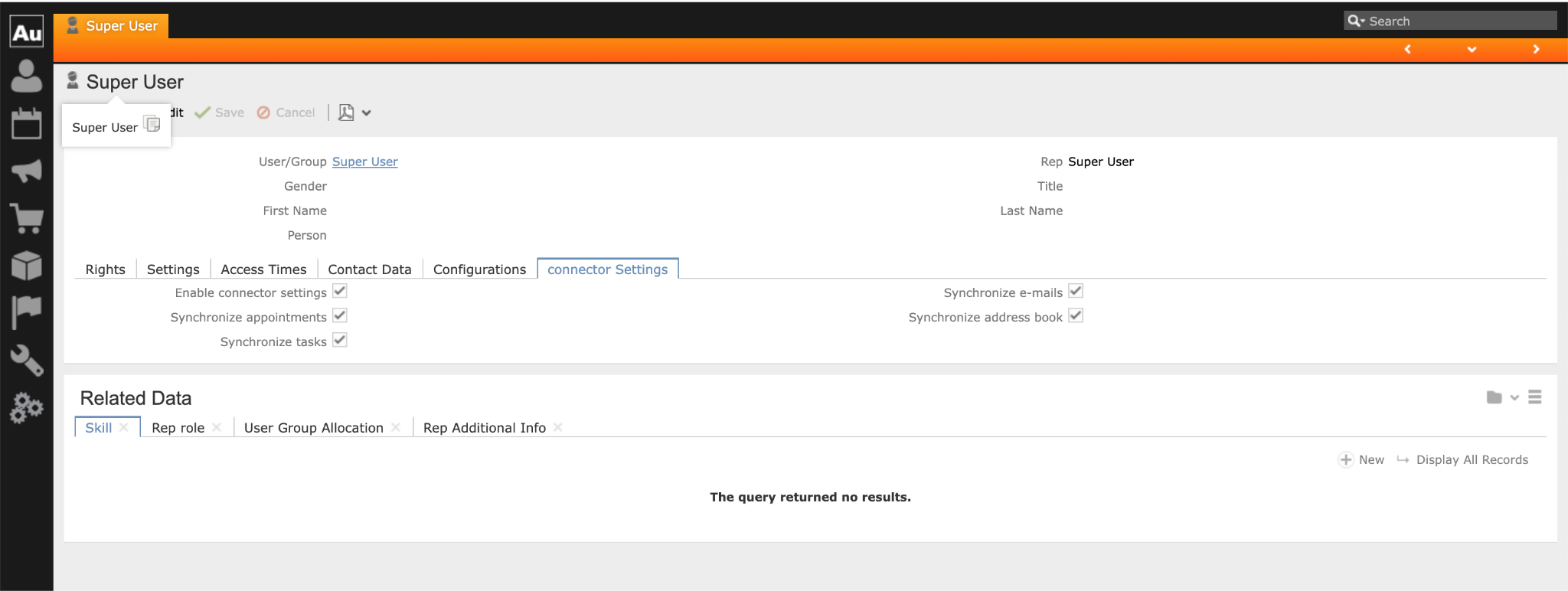Open the shopping cart sidebar icon
1568x591 pixels.
click(x=26, y=218)
